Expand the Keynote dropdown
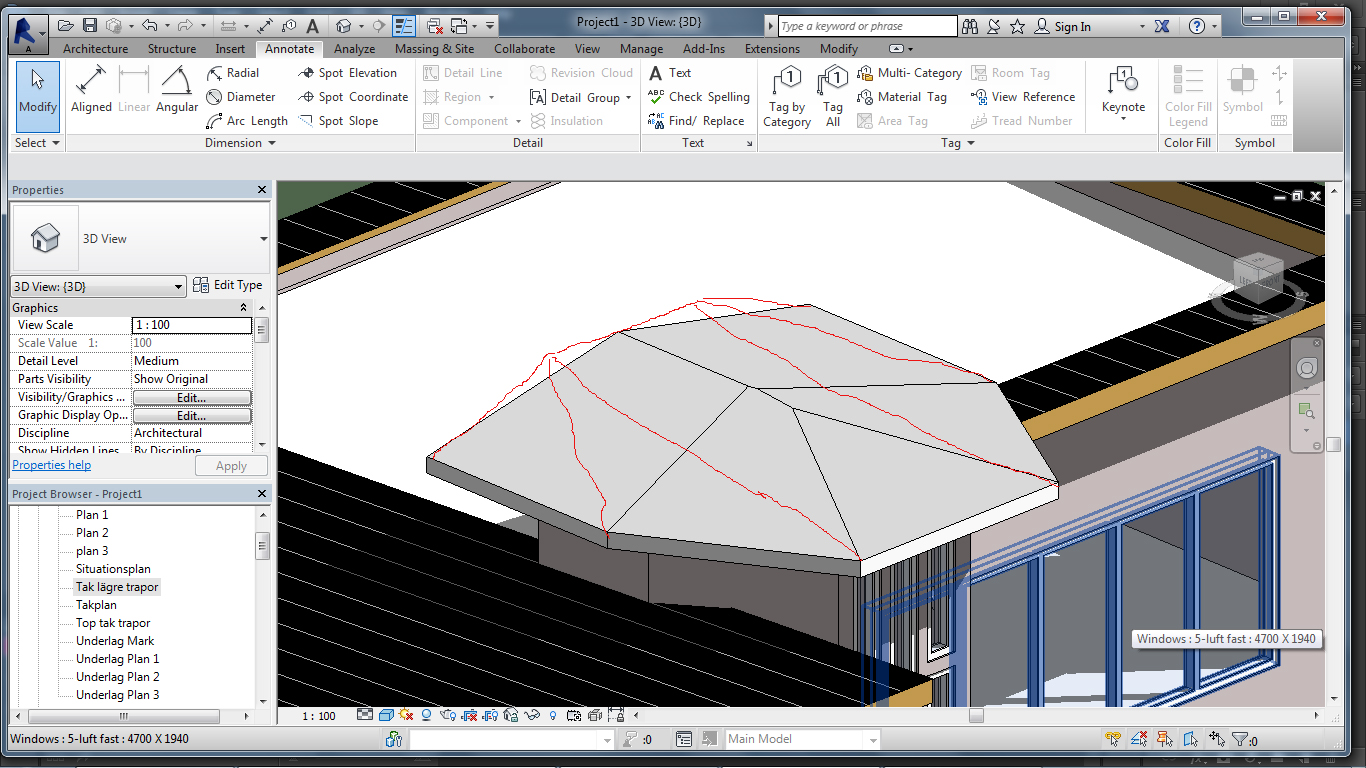The width and height of the screenshot is (1366, 768). 1123,120
